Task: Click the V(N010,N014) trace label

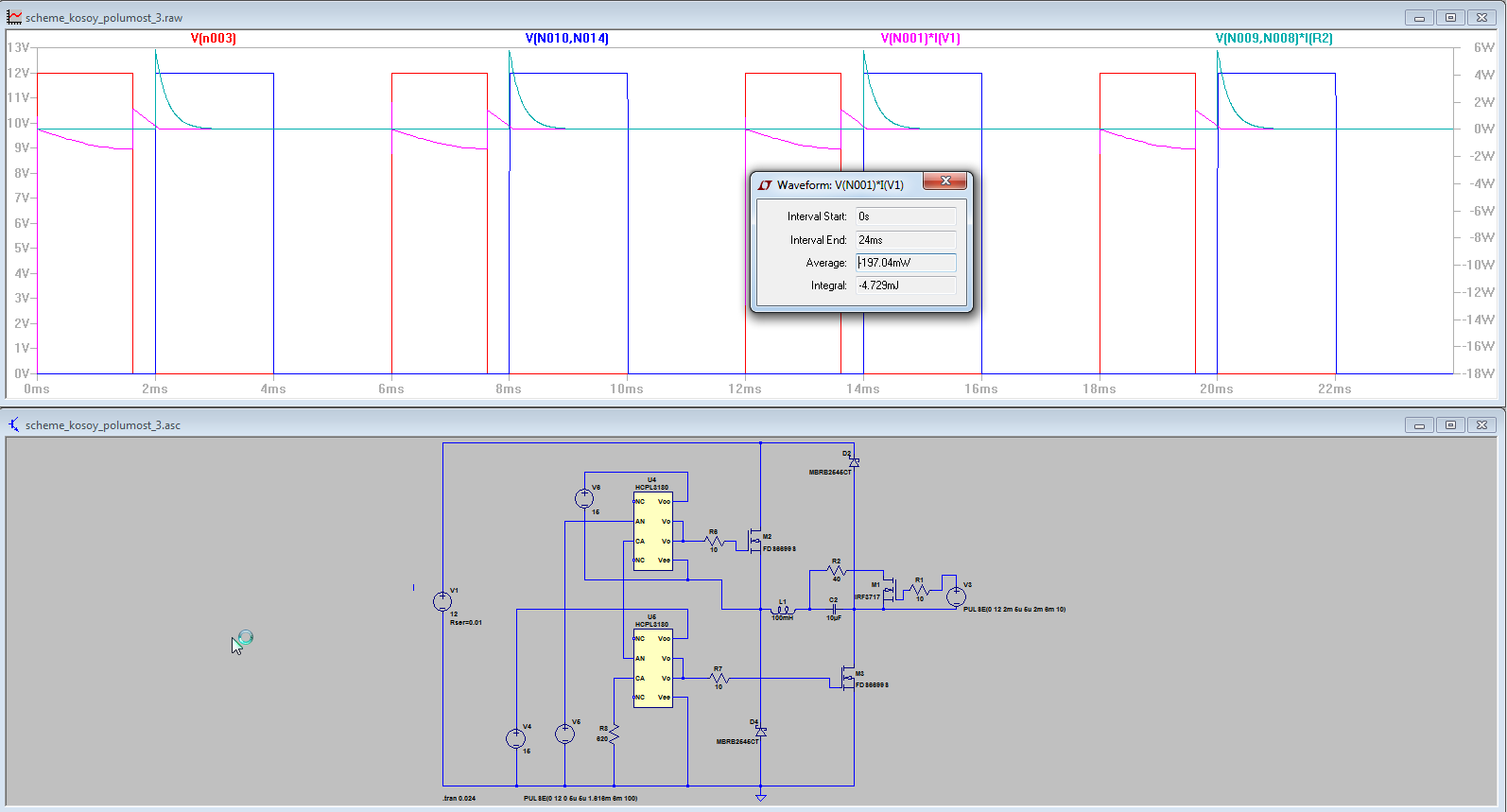Action: [566, 39]
